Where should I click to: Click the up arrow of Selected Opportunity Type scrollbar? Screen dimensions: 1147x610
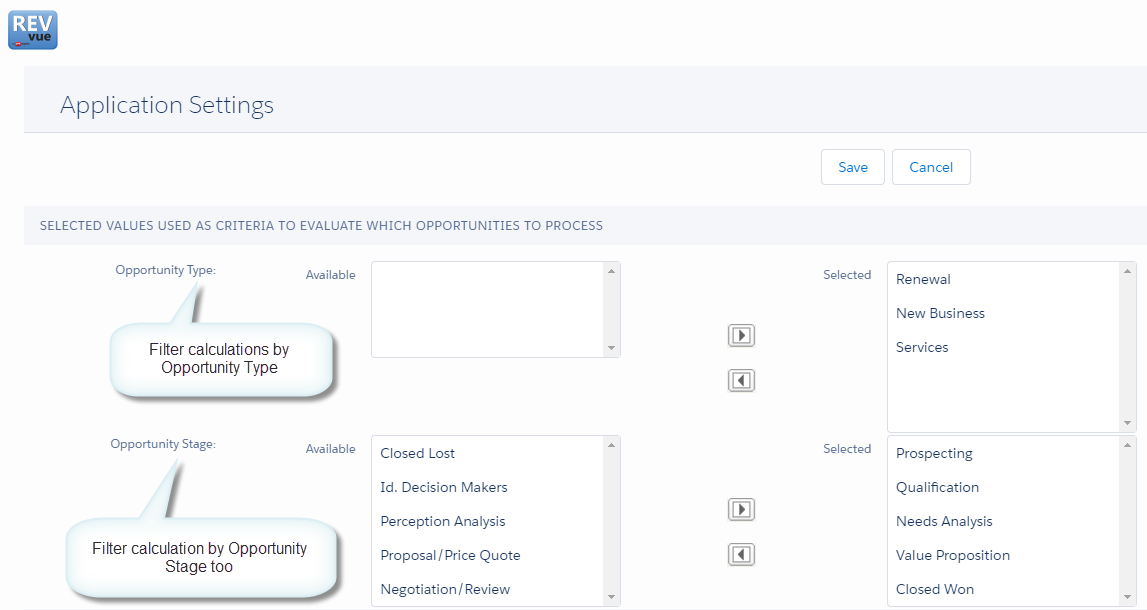pos(1127,271)
